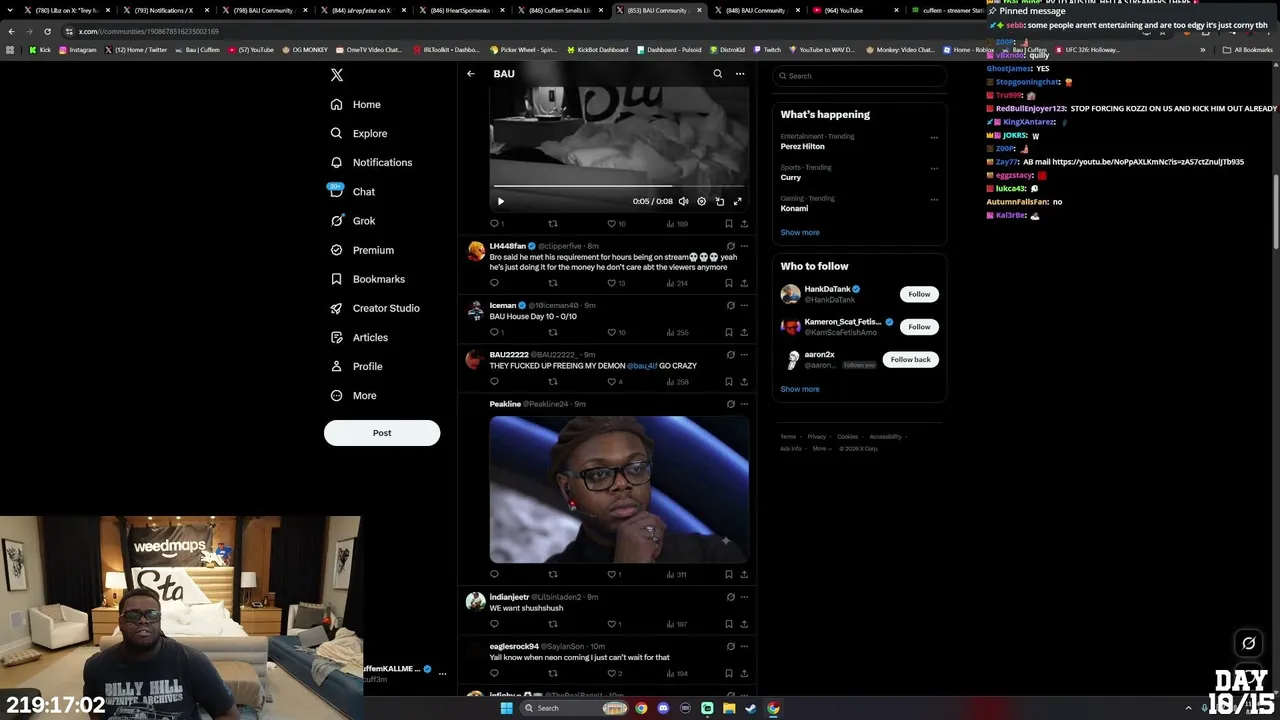Open account menu next to cuffemKALLME

pyautogui.click(x=442, y=673)
